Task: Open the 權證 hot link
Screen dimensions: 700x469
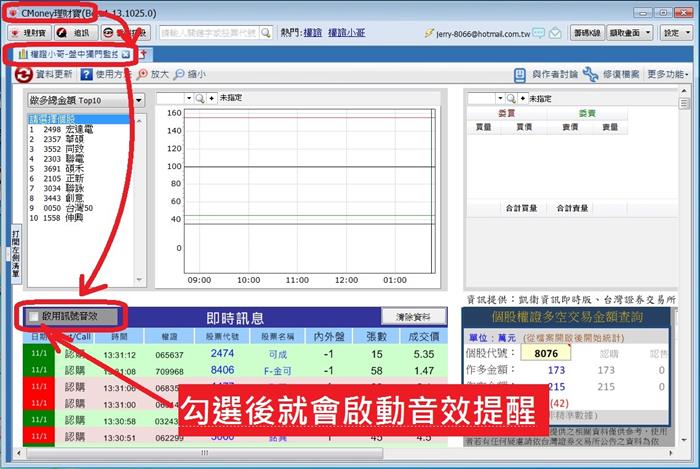Action: [x=312, y=33]
